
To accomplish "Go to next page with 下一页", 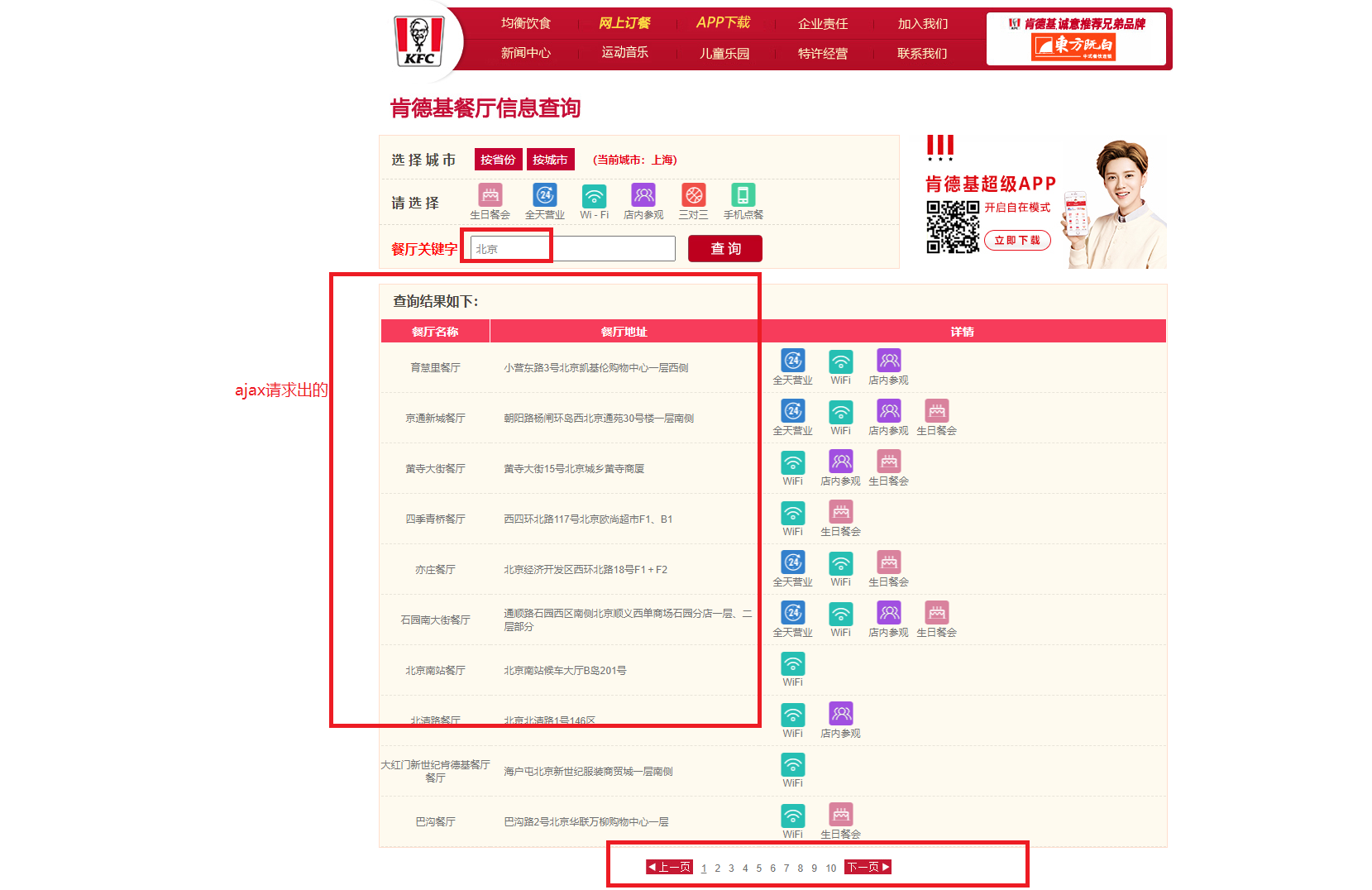I will [868, 867].
